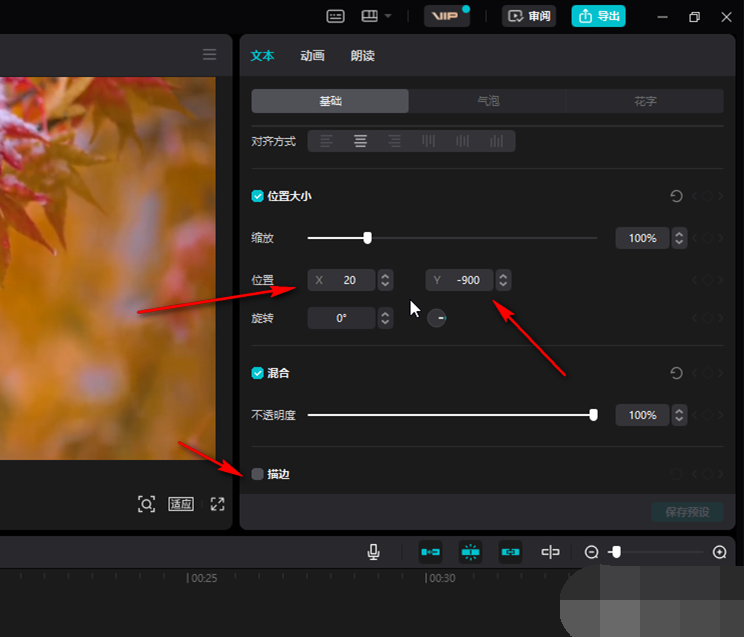The height and width of the screenshot is (637, 744).
Task: Open the layout dropdown in title bar
Action: click(376, 16)
